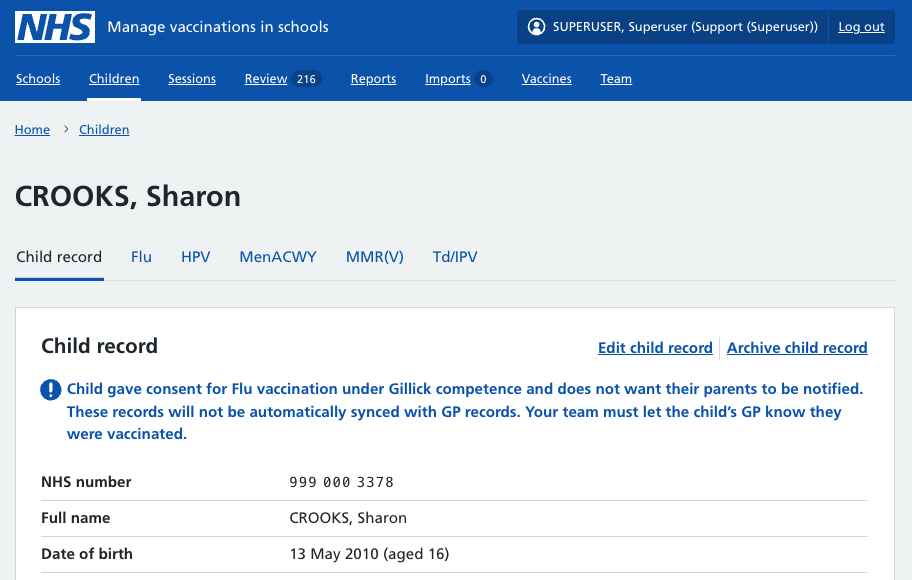
Task: Switch to the HPV tab
Action: pyautogui.click(x=195, y=257)
